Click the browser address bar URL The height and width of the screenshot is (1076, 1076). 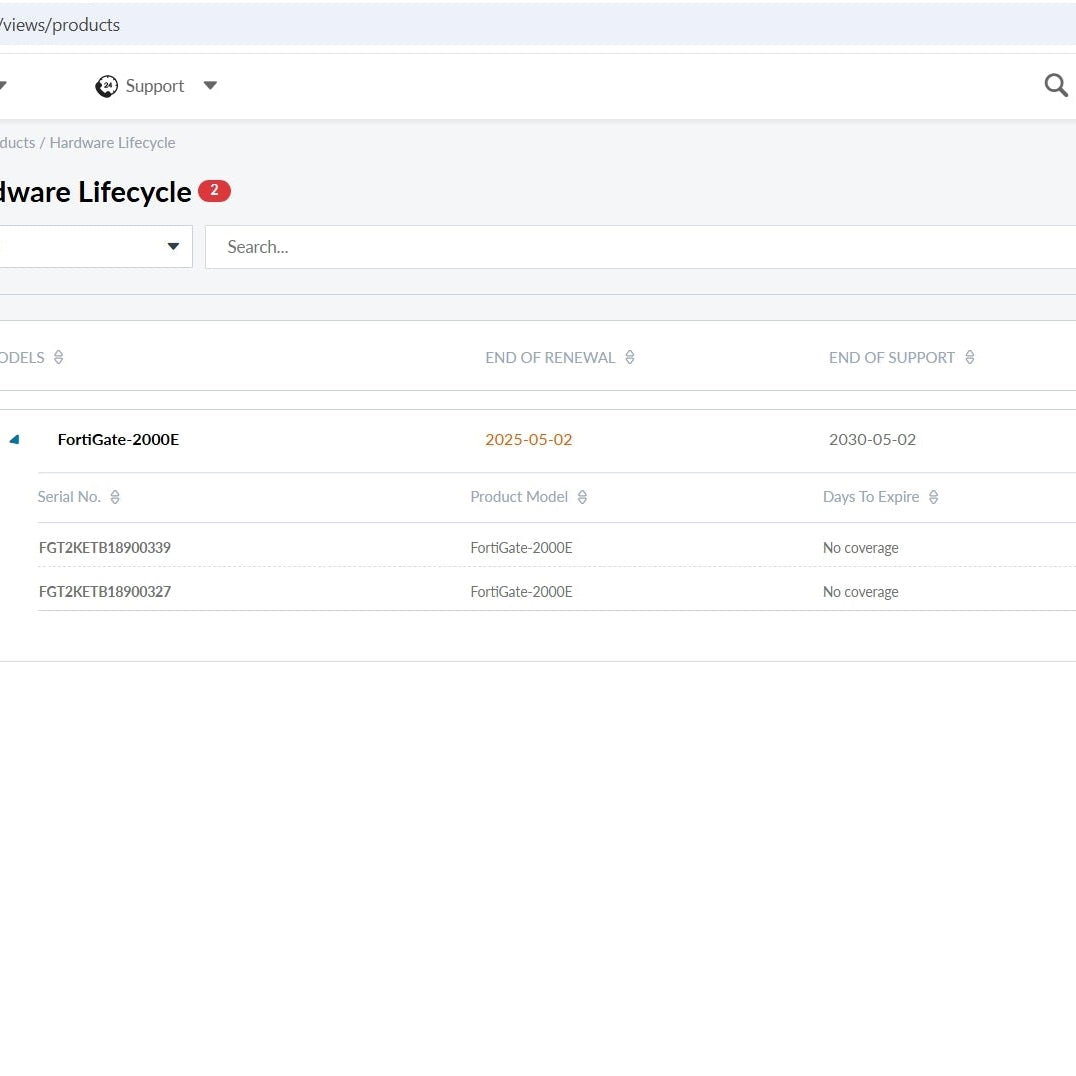(x=60, y=25)
